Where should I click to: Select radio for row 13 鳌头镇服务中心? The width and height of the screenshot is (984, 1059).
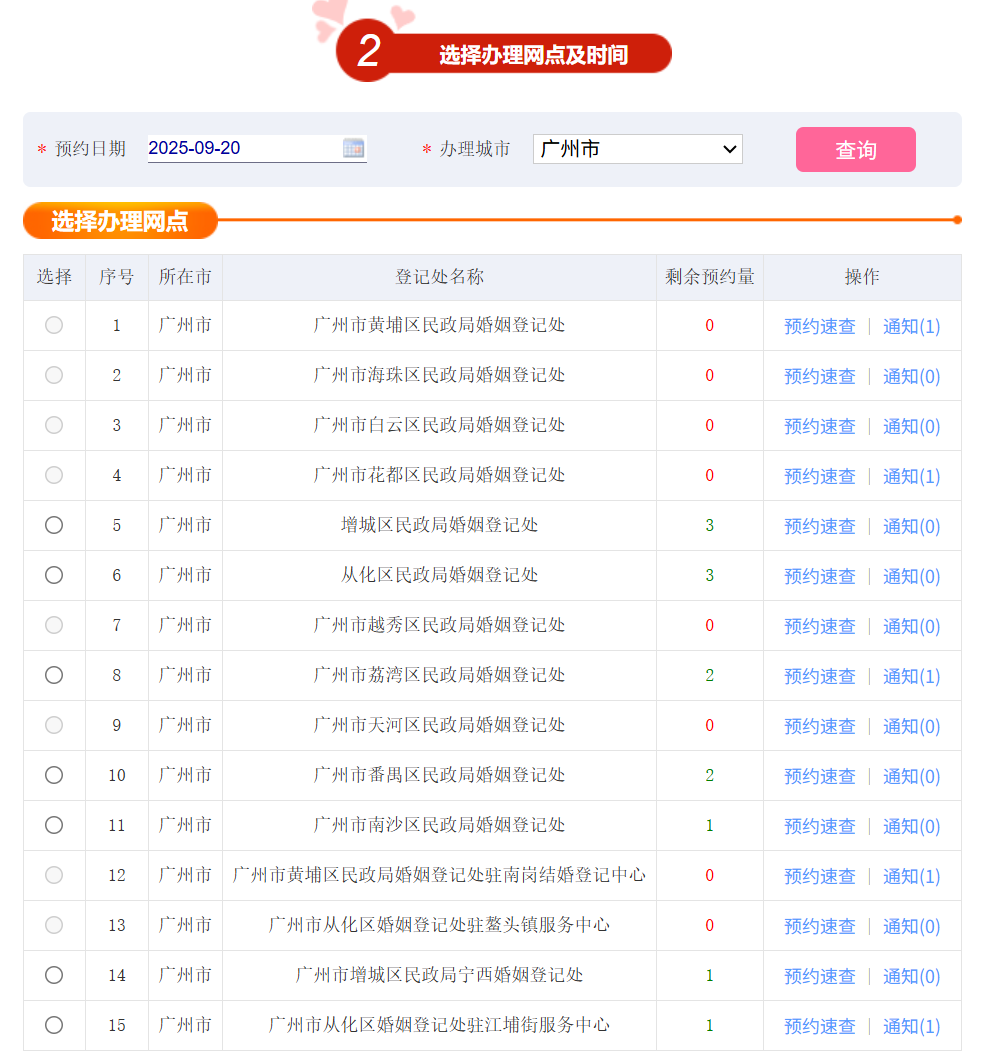point(54,925)
